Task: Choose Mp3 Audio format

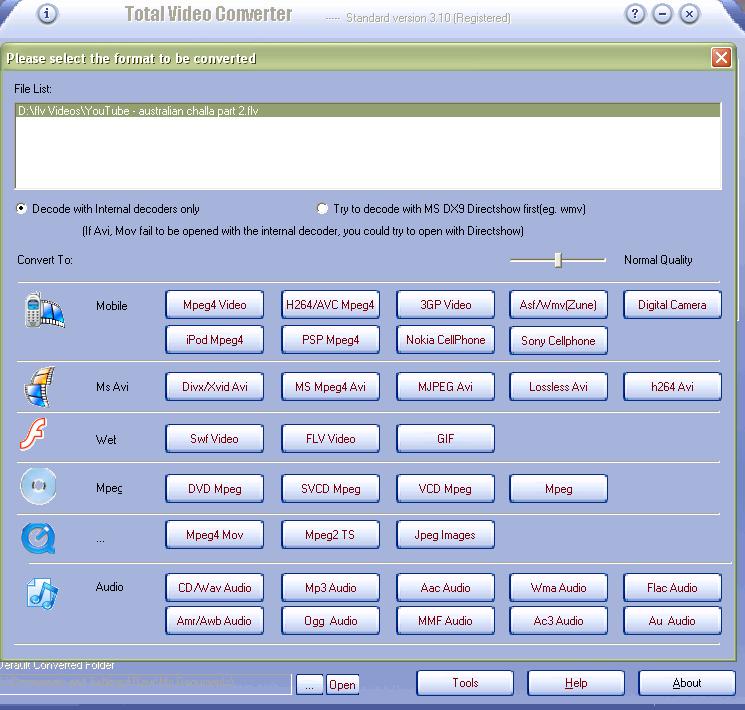Action: 330,587
